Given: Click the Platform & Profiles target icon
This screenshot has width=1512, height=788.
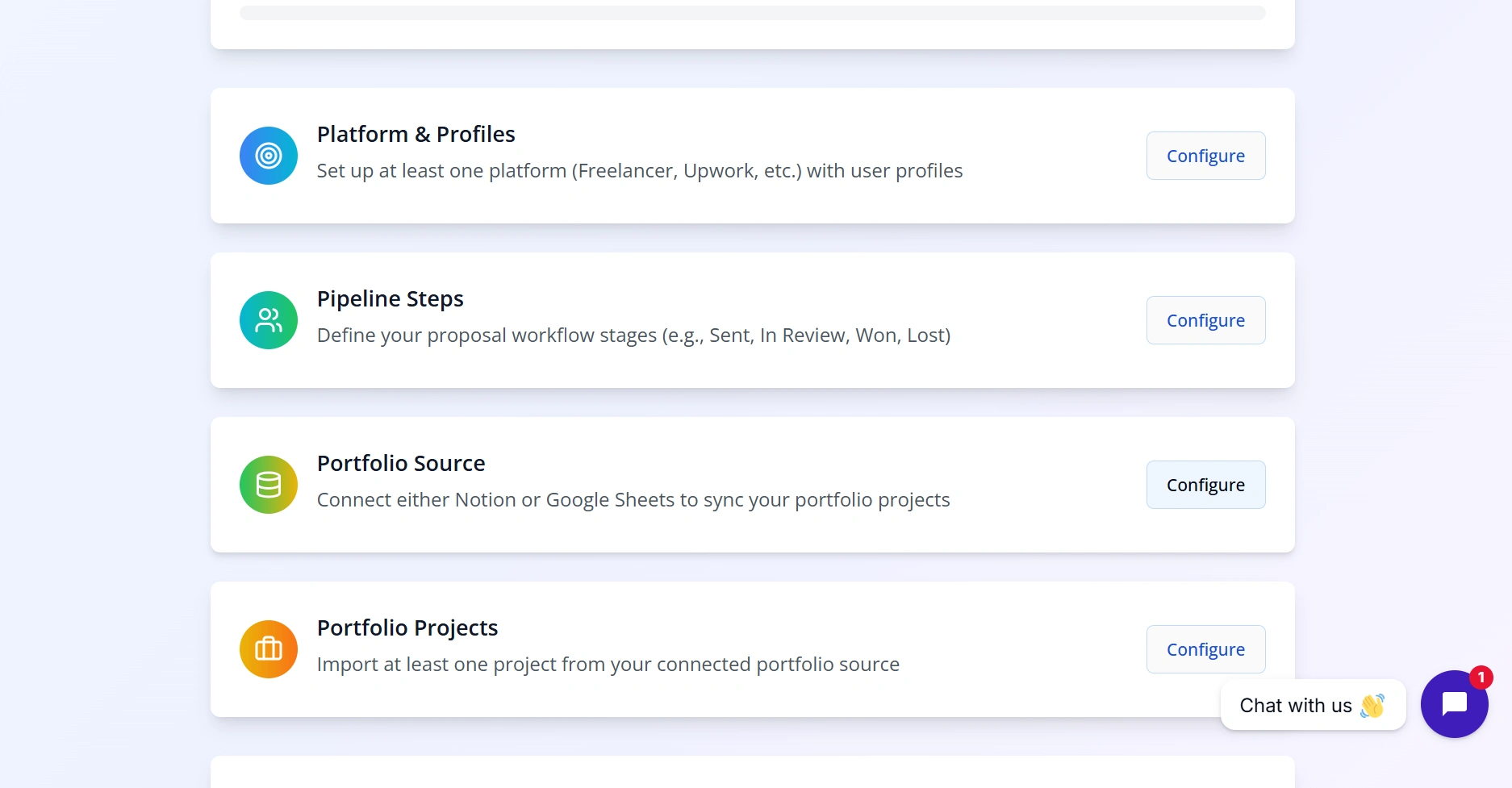Looking at the screenshot, I should pos(269,156).
